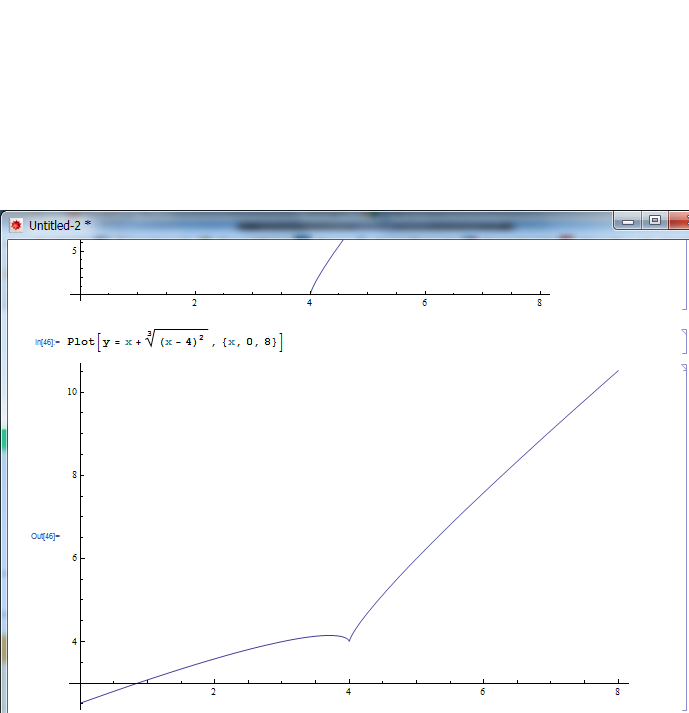Image resolution: width=689 pixels, height=713 pixels.
Task: Select the top partial plot's cell bracket
Action: point(684,280)
